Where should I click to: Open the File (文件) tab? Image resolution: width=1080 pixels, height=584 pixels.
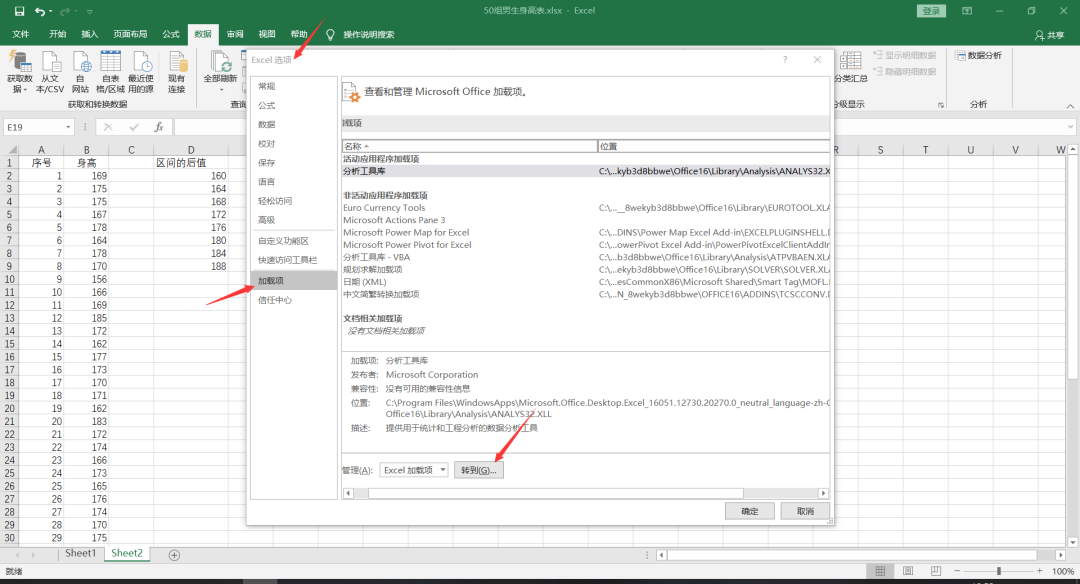pos(21,34)
